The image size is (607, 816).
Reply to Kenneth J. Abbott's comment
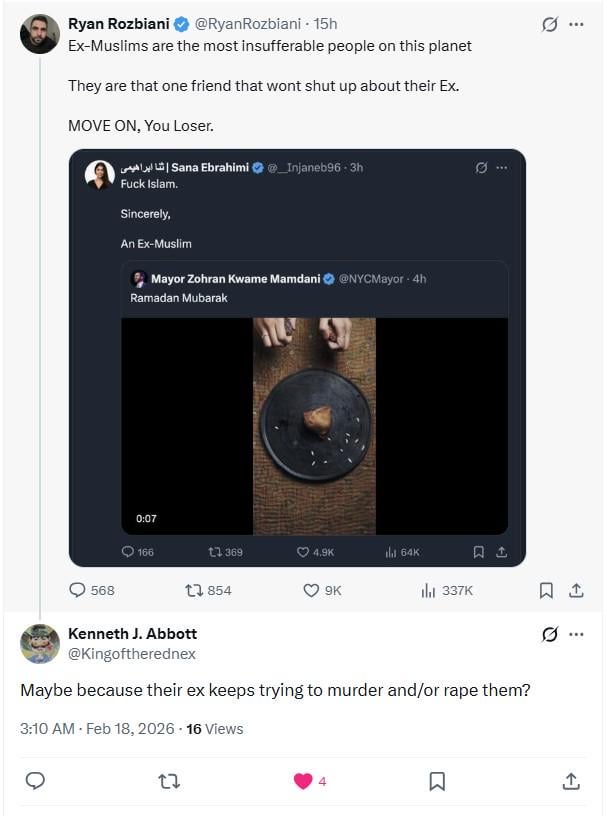[35, 781]
